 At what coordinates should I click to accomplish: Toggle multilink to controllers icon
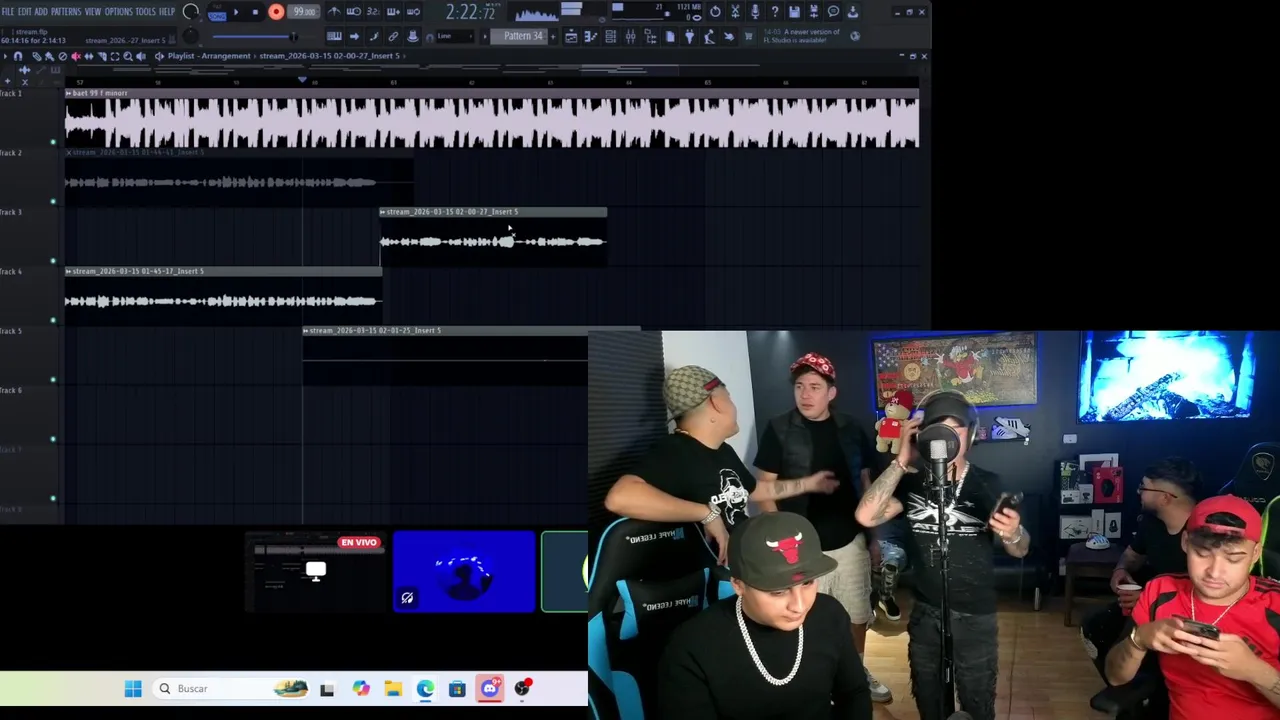[413, 36]
